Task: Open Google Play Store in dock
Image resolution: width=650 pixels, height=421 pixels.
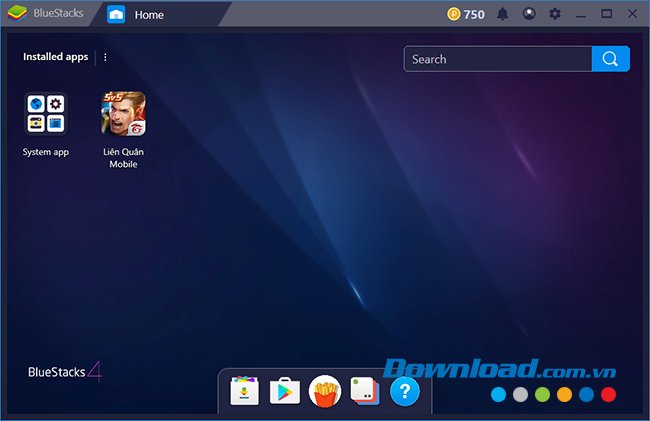Action: coord(285,390)
